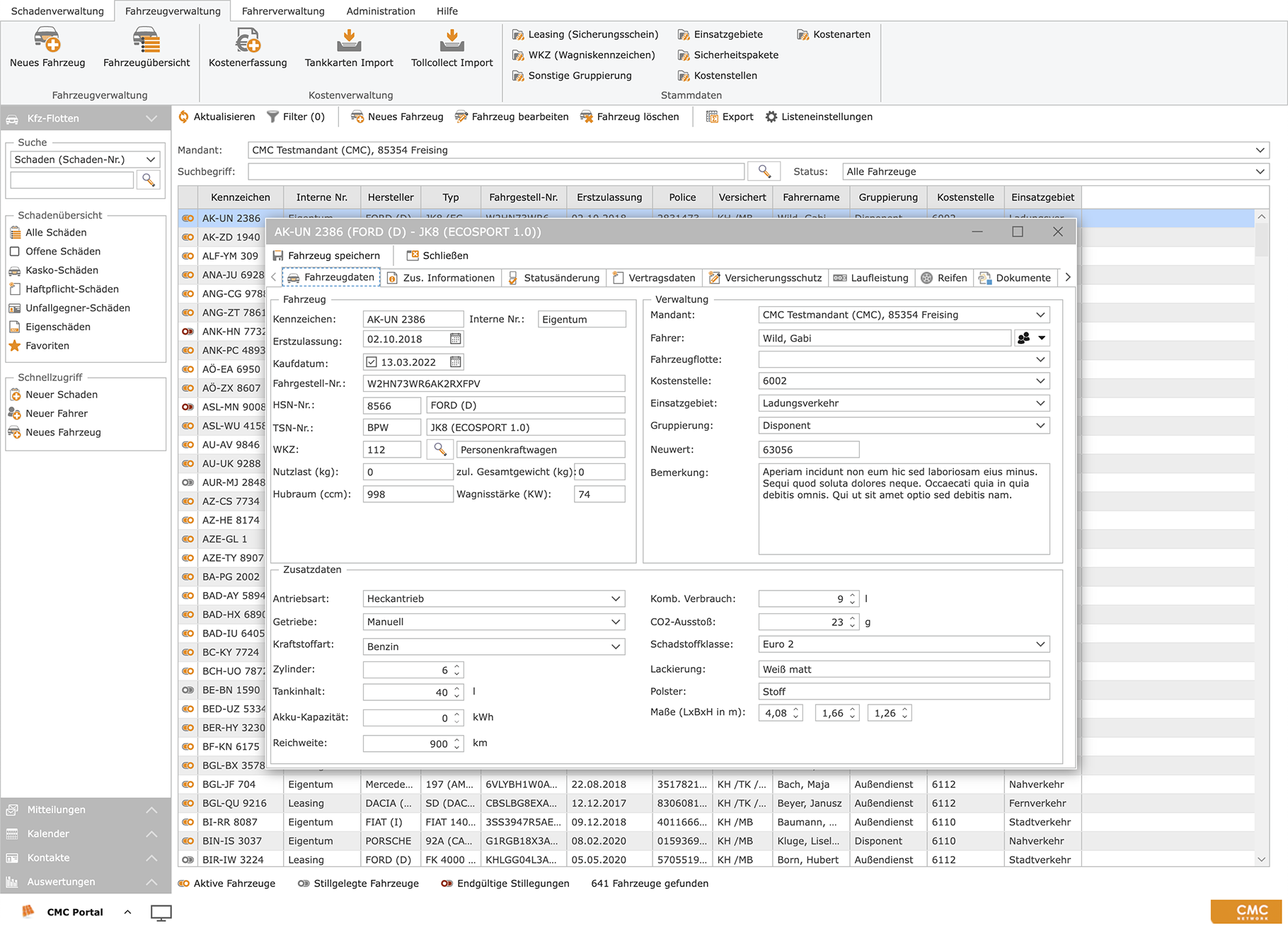Toggle the Offene Schäden checkbox item
This screenshot has height=928, width=1288.
tap(14, 251)
